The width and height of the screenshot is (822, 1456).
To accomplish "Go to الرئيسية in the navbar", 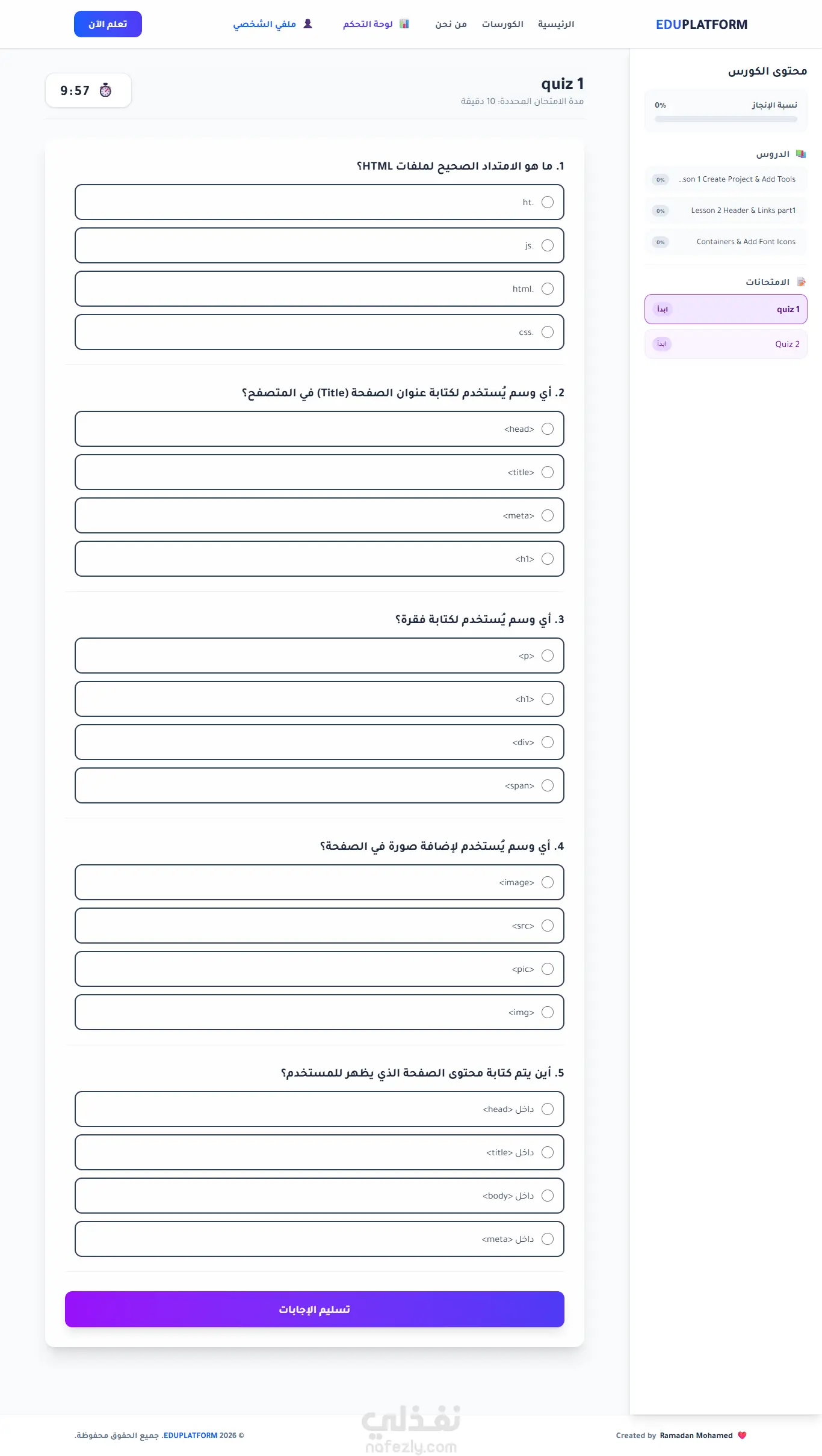I will (x=556, y=24).
